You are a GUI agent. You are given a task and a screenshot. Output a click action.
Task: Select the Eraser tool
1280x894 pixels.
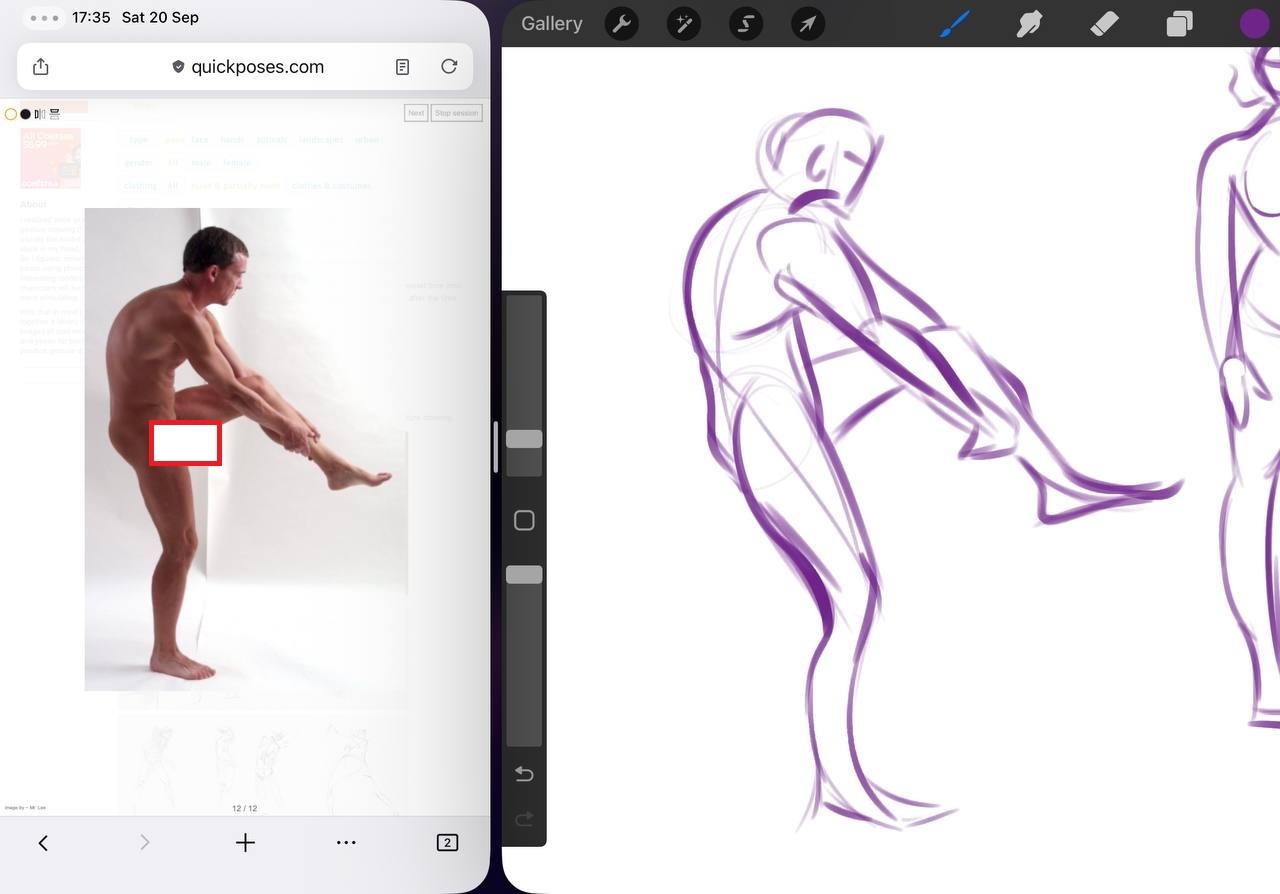pos(1104,24)
